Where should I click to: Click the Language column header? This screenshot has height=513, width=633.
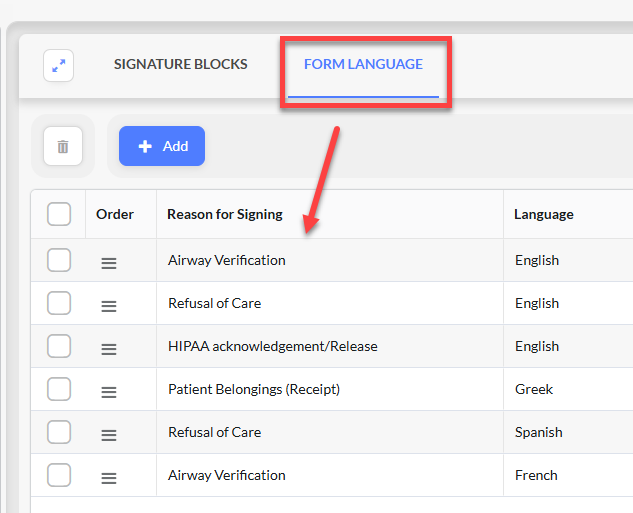point(544,214)
